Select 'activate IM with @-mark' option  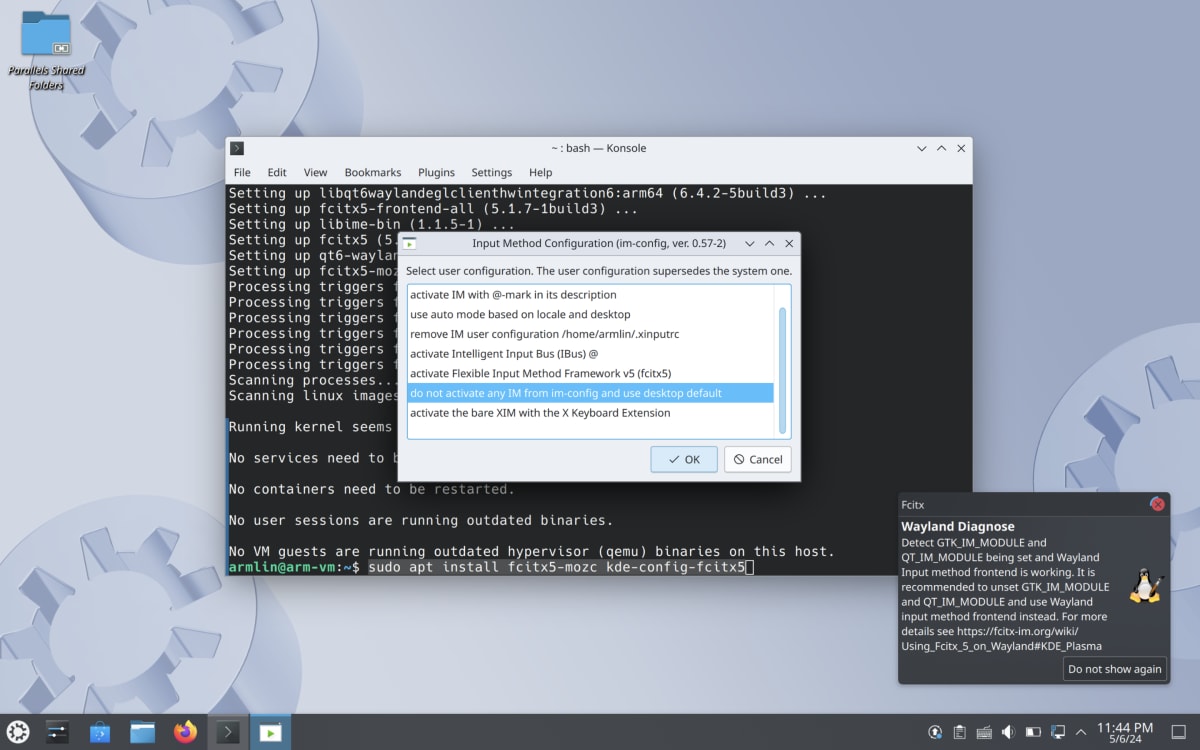pos(590,295)
